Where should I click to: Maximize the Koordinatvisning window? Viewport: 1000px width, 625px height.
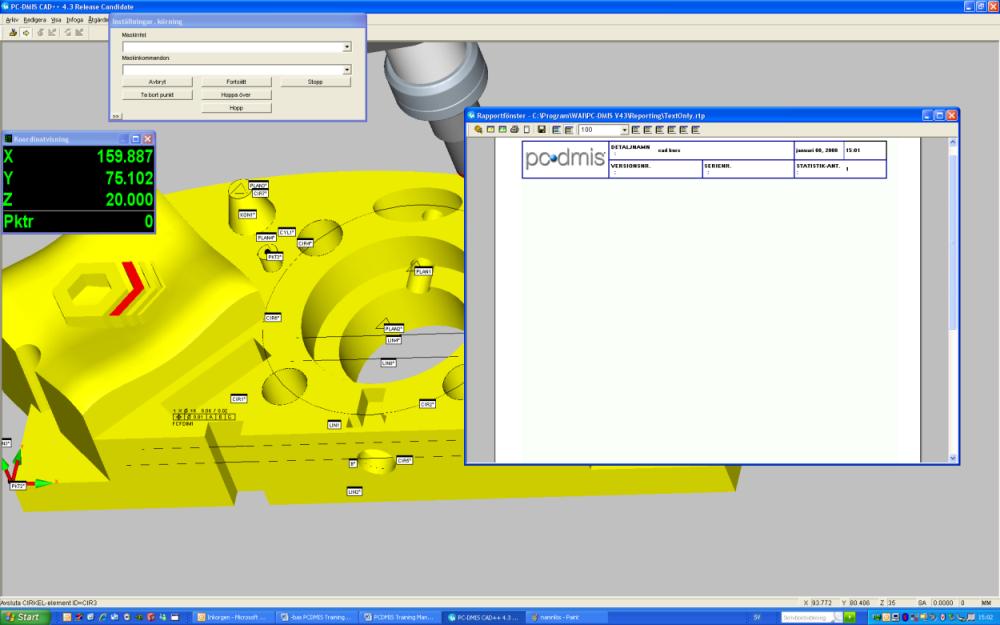point(135,139)
